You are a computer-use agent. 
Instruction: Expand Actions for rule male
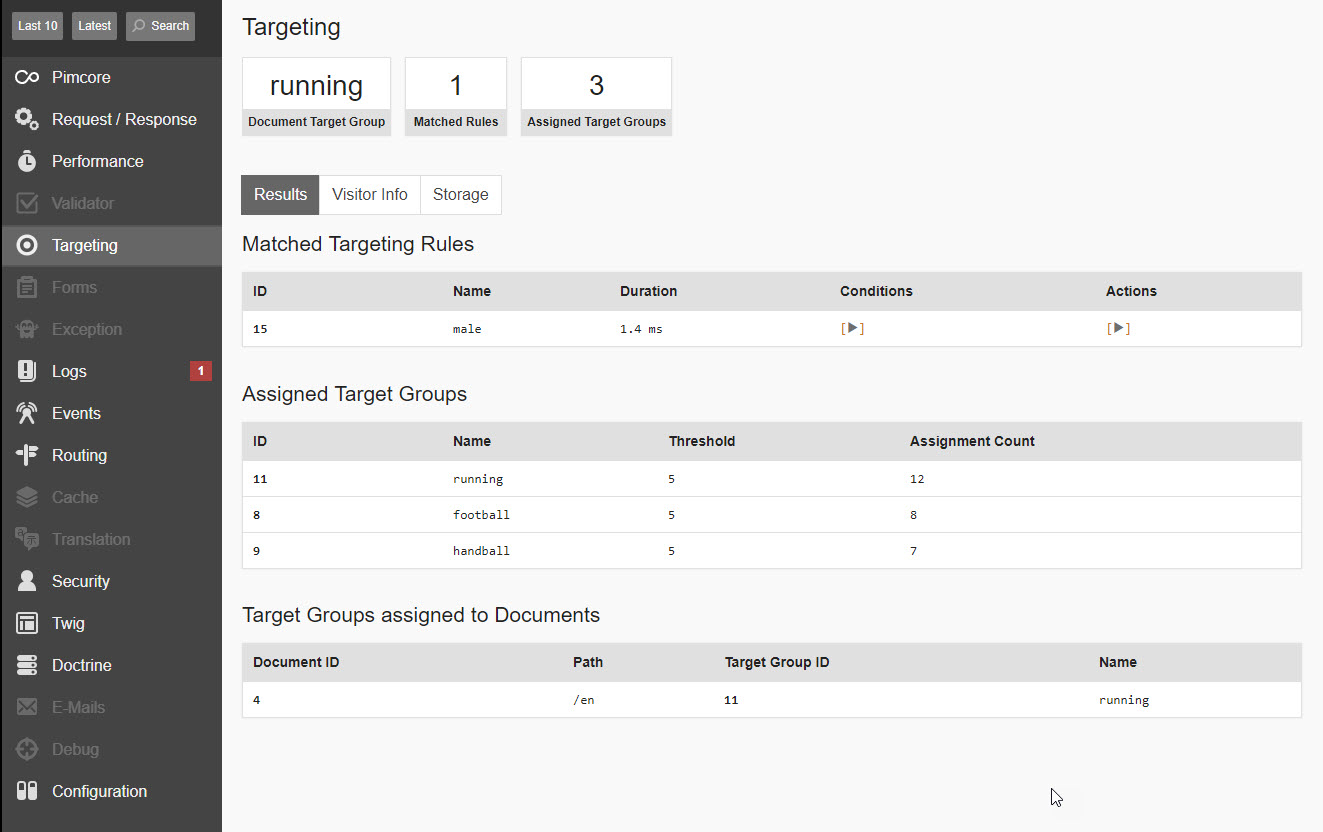pos(1118,328)
